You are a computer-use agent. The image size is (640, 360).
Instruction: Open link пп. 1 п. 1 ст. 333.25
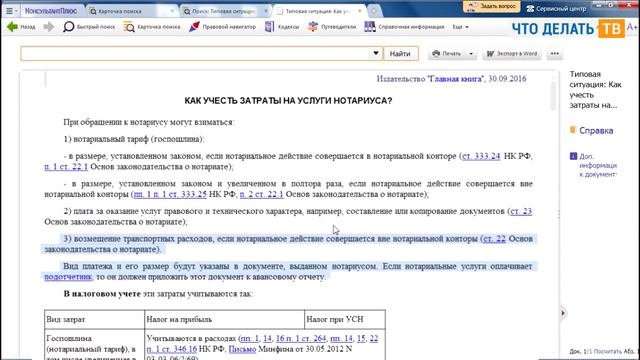[x=170, y=194]
